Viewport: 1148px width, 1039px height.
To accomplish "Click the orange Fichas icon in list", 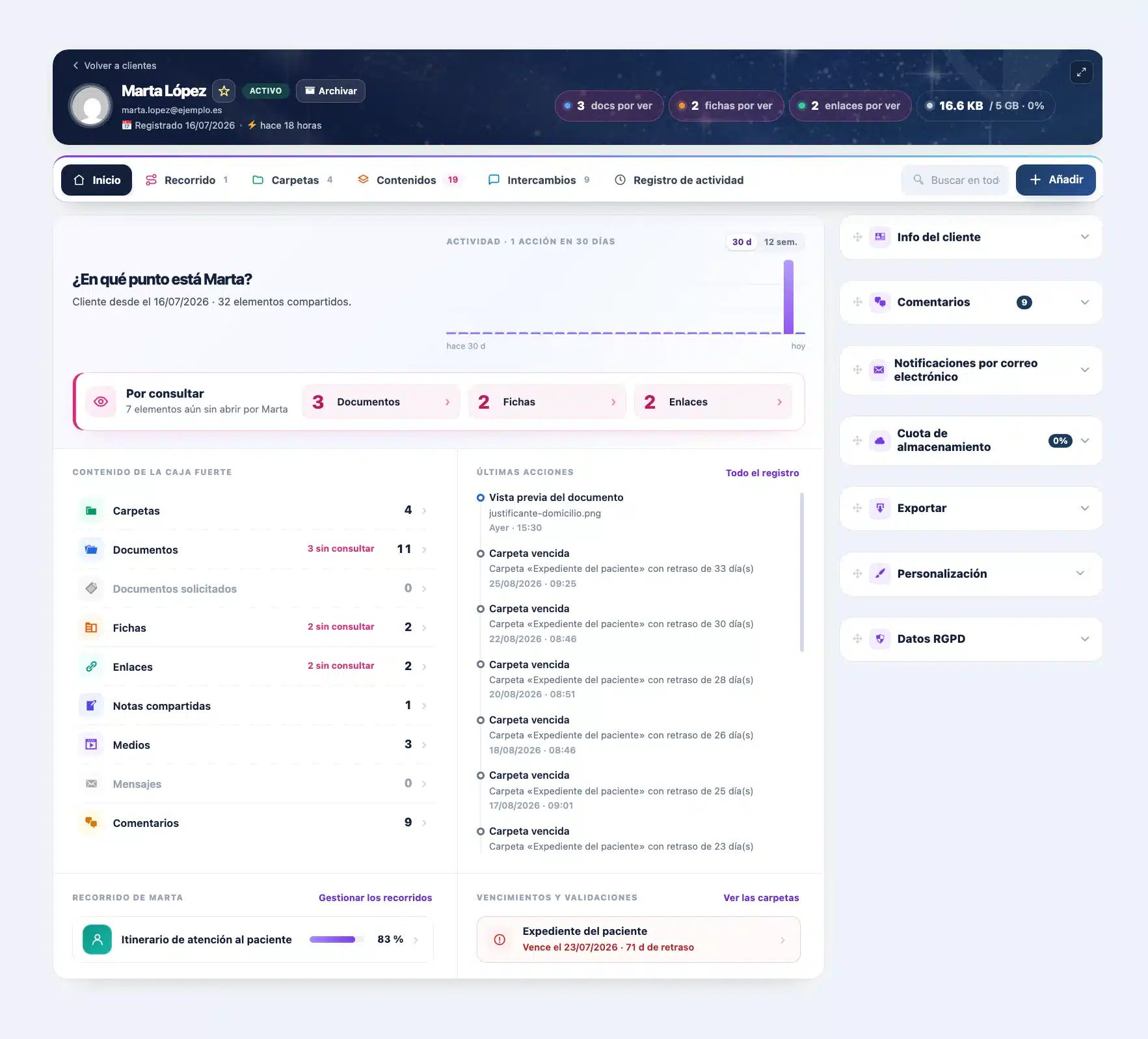I will coord(91,628).
